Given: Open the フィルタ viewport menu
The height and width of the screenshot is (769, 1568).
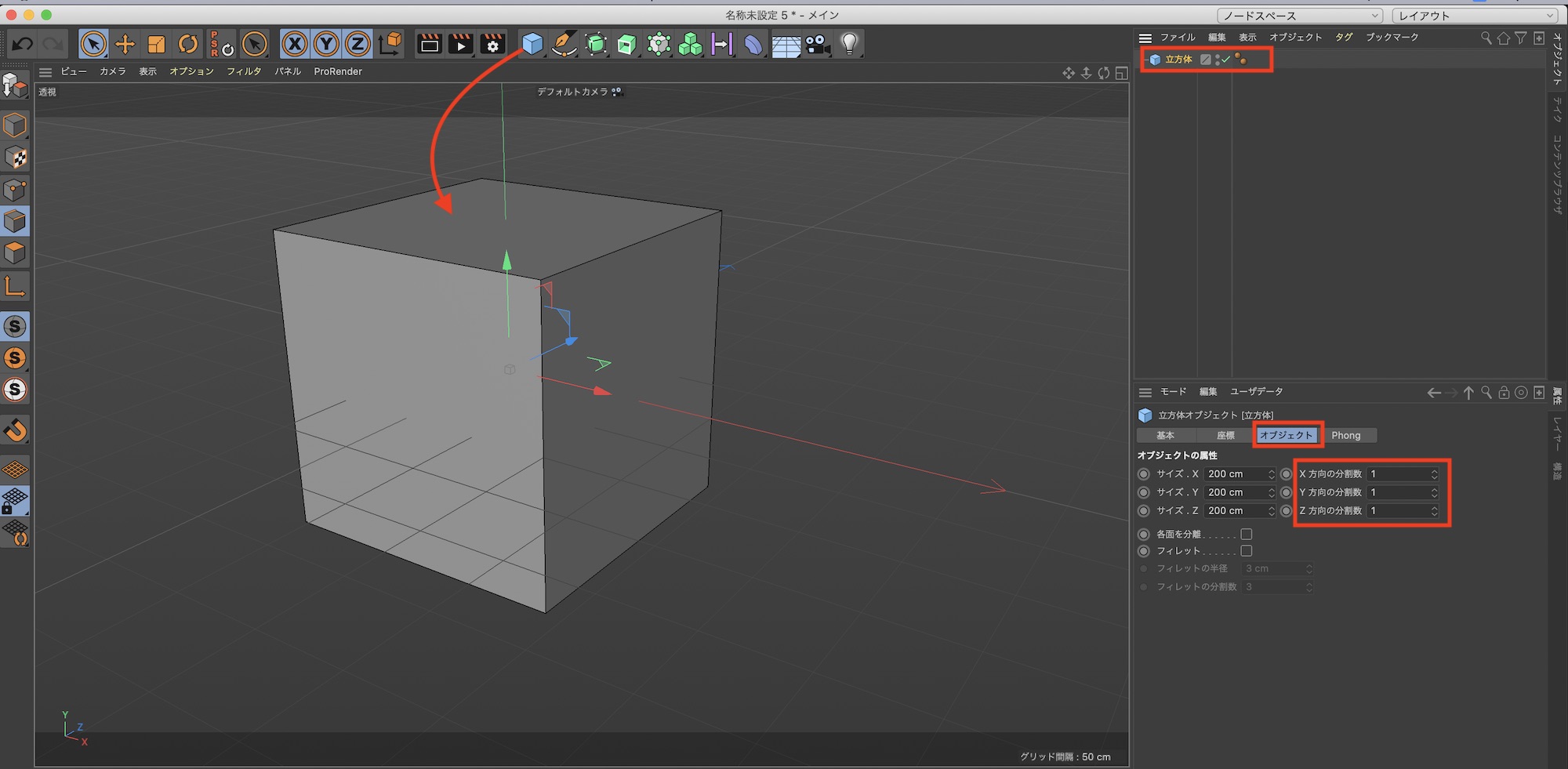Looking at the screenshot, I should 244,71.
